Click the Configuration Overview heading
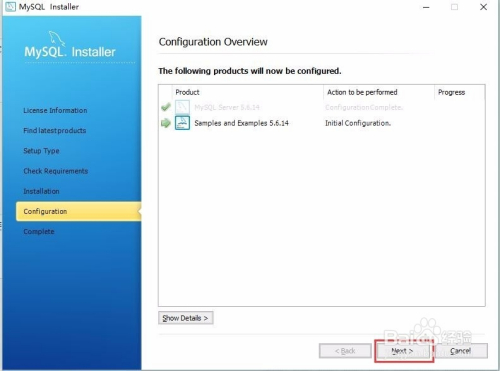 [213, 42]
